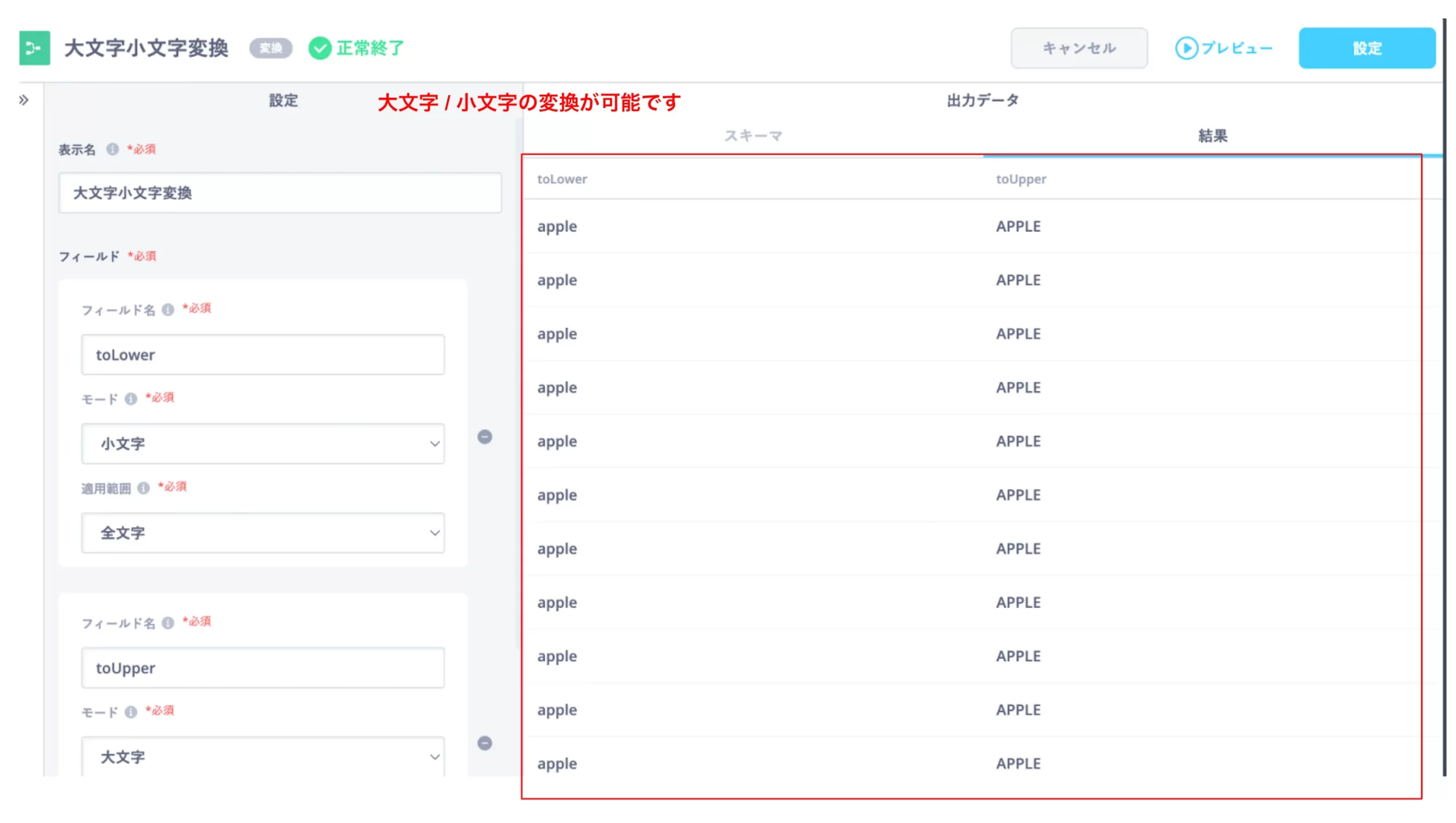Viewport: 1456px width, 823px height.
Task: Click info icon next to 適用範囲 label
Action: pyautogui.click(x=143, y=488)
